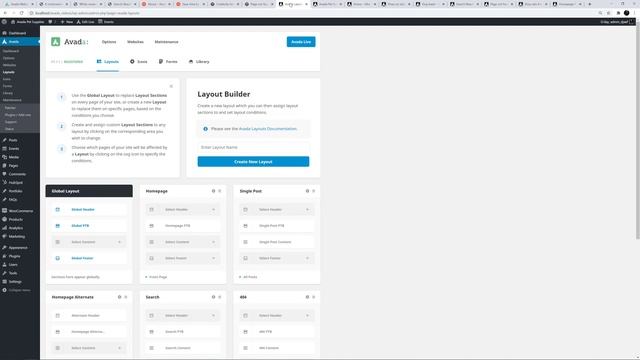The width and height of the screenshot is (640, 360).
Task: Open WooCommerce in WordPress sidebar
Action: [20, 211]
